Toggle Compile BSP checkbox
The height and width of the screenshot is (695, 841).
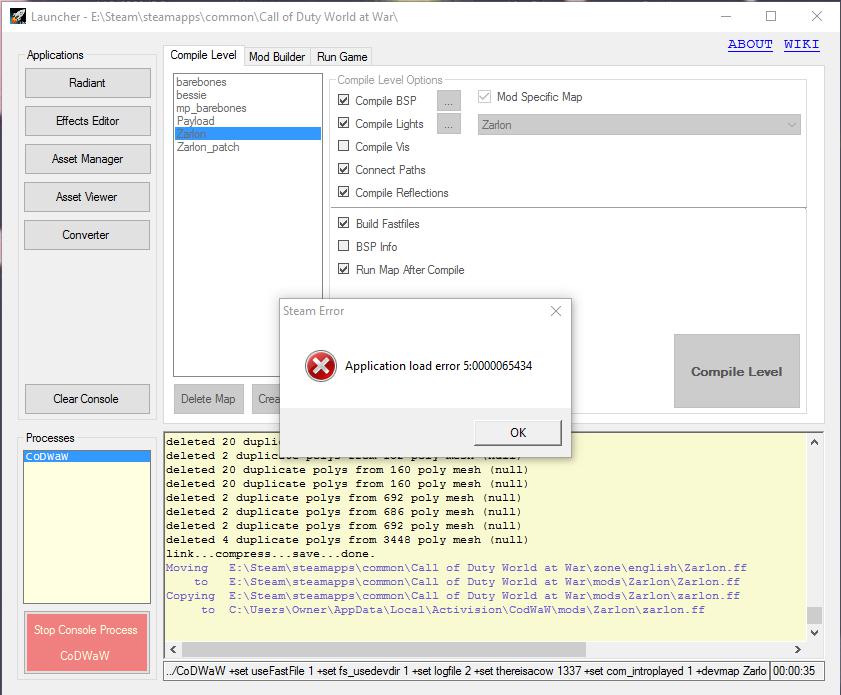click(344, 100)
